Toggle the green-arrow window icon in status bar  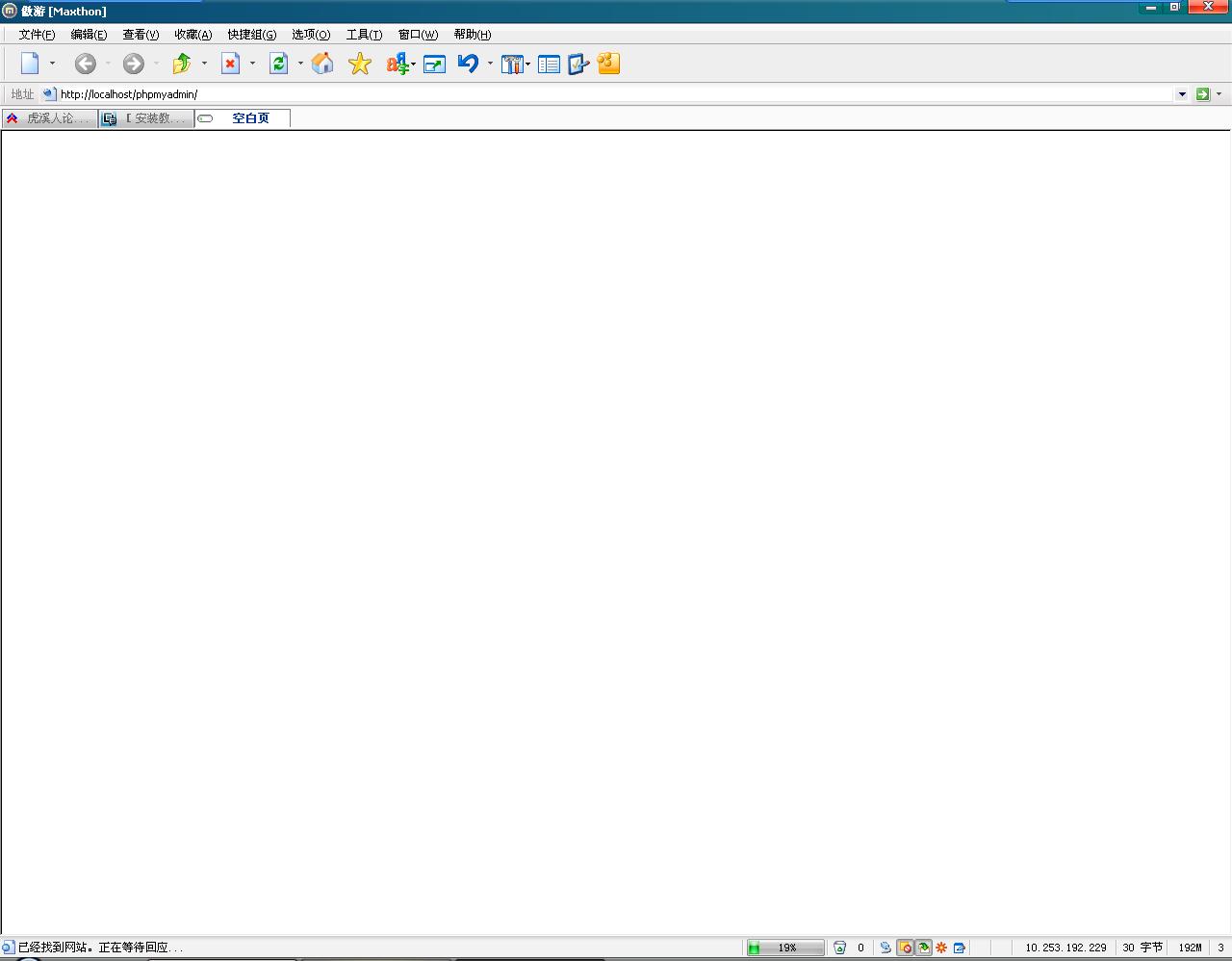(923, 948)
